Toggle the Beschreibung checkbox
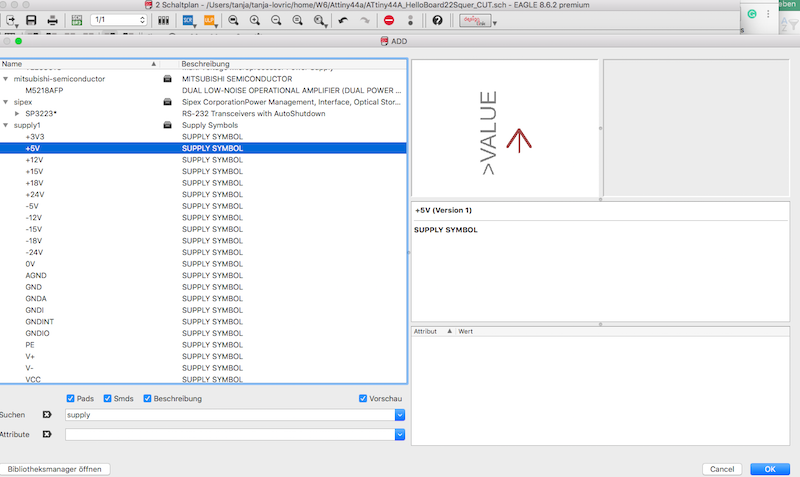 (x=147, y=398)
